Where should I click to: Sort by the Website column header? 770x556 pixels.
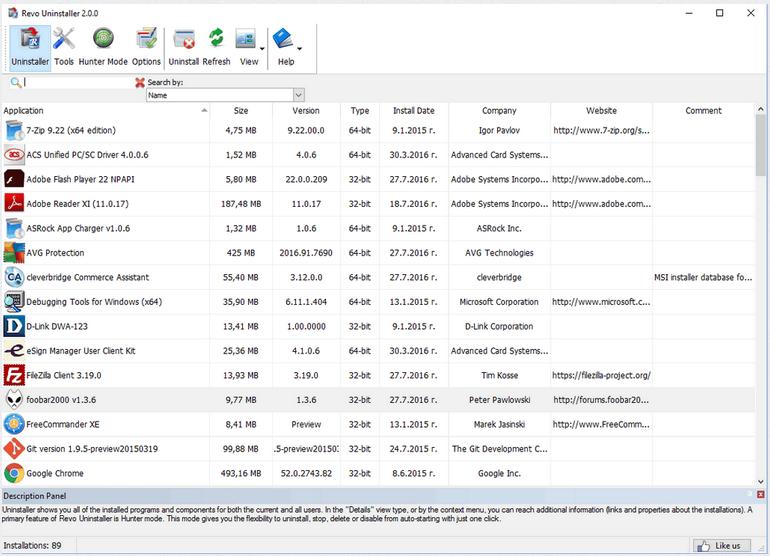coord(601,111)
